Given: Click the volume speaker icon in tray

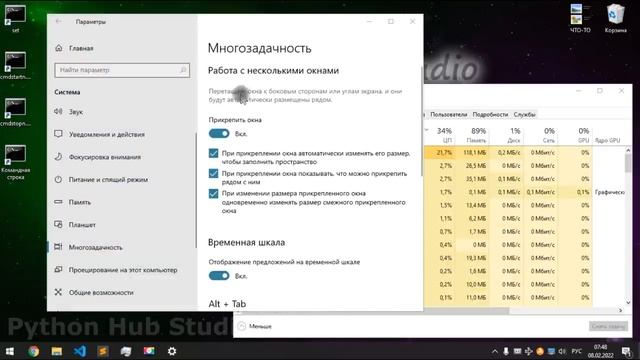Looking at the screenshot, I should tap(562, 351).
